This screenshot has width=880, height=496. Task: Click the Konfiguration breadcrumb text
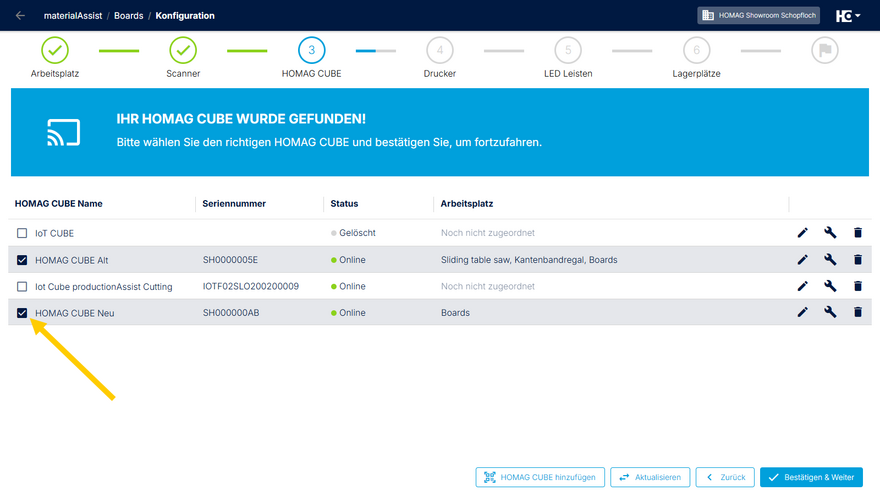click(185, 16)
